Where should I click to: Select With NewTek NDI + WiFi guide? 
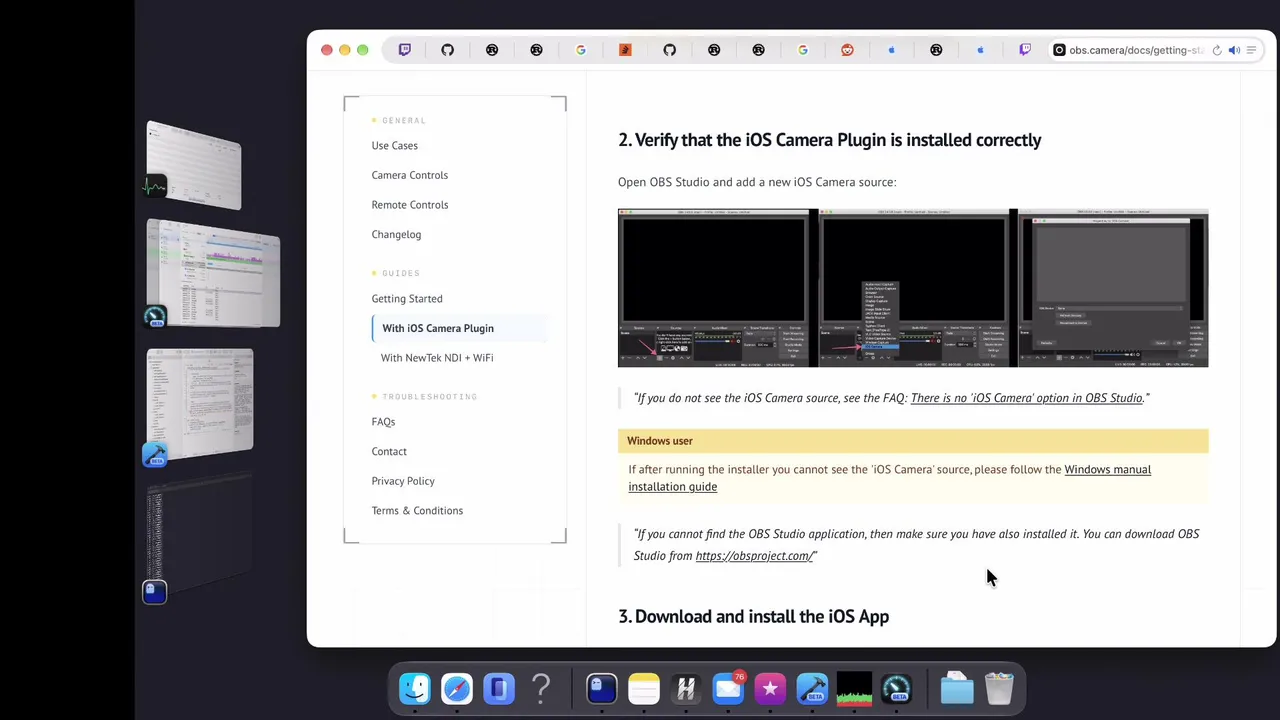tap(437, 358)
